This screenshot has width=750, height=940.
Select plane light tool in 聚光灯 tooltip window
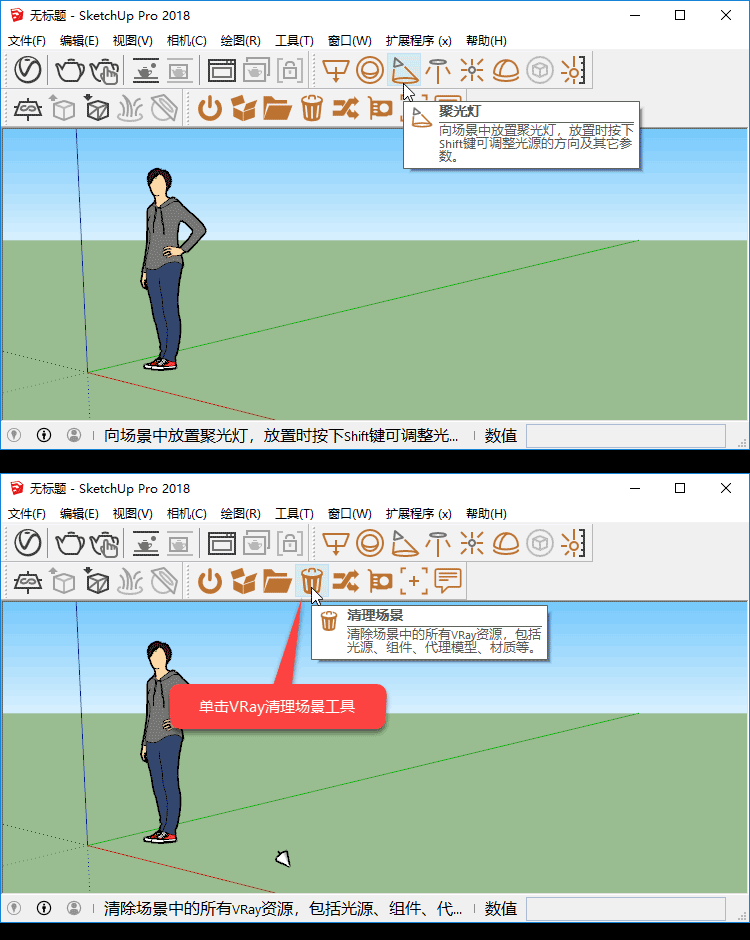(336, 70)
